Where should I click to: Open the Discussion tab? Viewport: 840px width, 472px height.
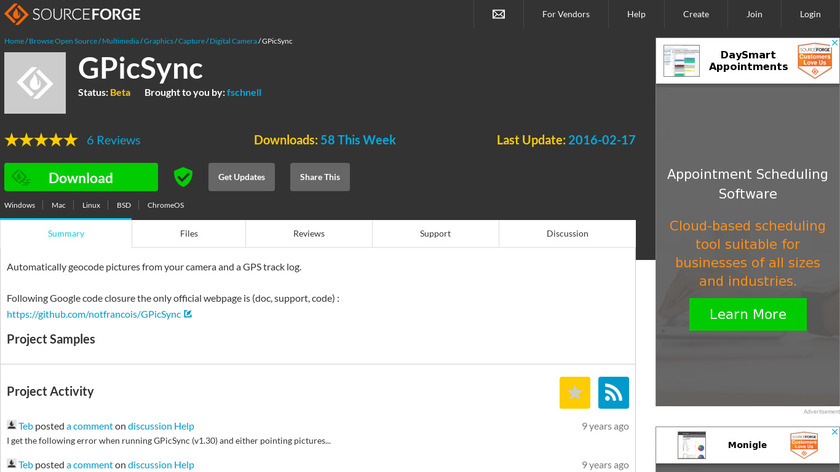point(567,234)
